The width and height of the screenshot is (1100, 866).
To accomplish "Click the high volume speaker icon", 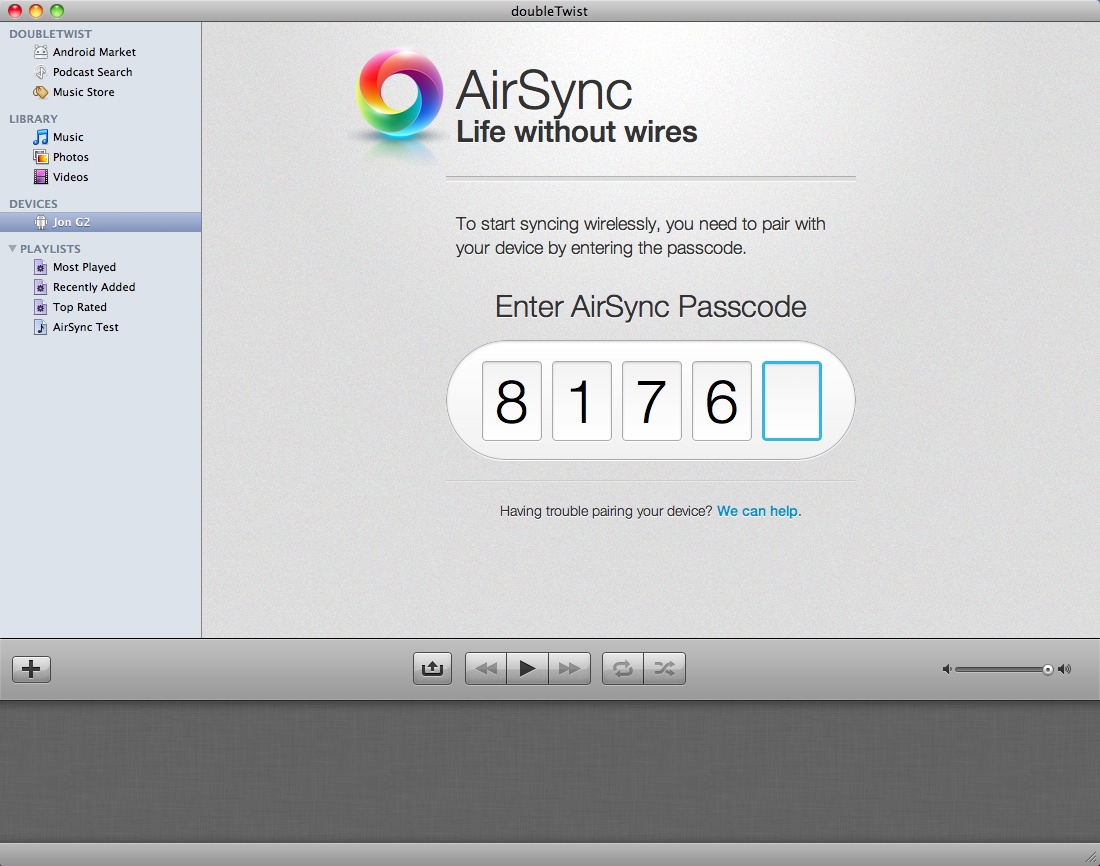I will coord(1065,670).
